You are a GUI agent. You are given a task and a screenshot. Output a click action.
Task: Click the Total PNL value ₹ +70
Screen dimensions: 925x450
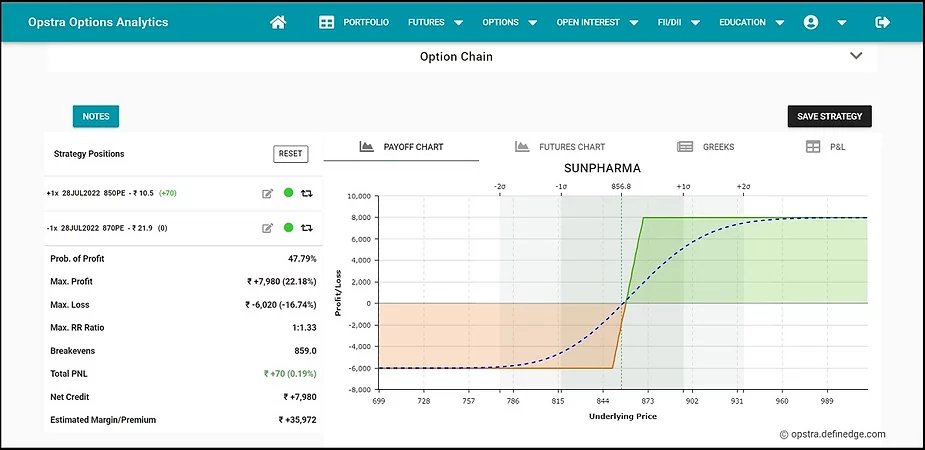point(290,374)
